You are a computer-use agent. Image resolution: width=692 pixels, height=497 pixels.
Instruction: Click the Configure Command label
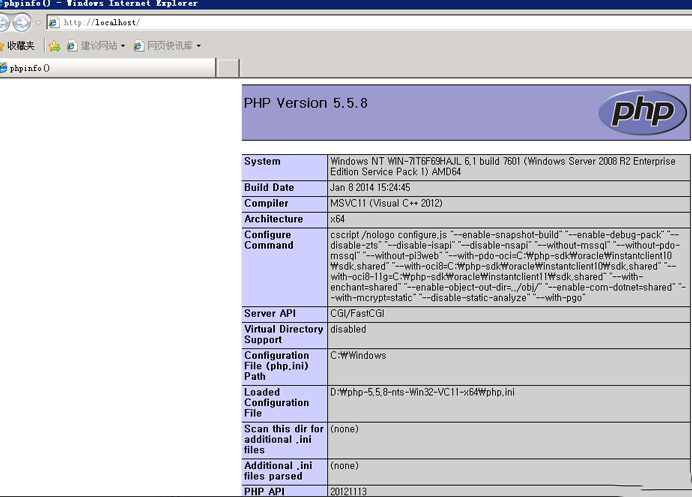[x=269, y=240]
